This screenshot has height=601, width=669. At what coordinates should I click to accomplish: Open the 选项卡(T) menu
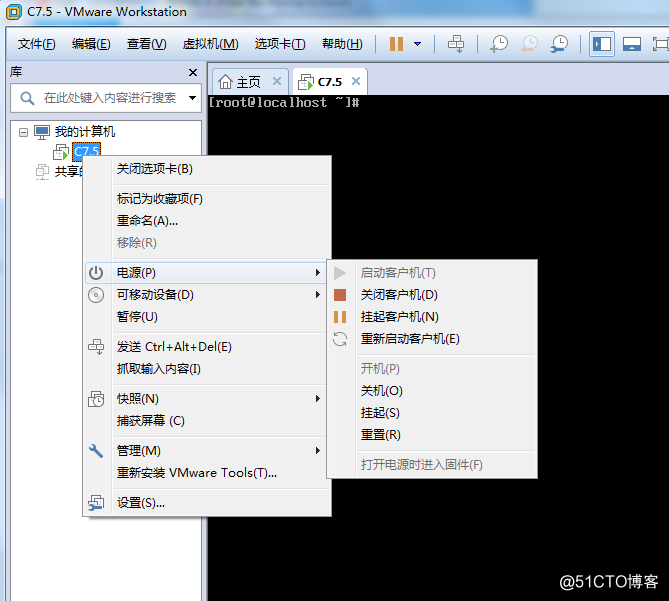(280, 44)
